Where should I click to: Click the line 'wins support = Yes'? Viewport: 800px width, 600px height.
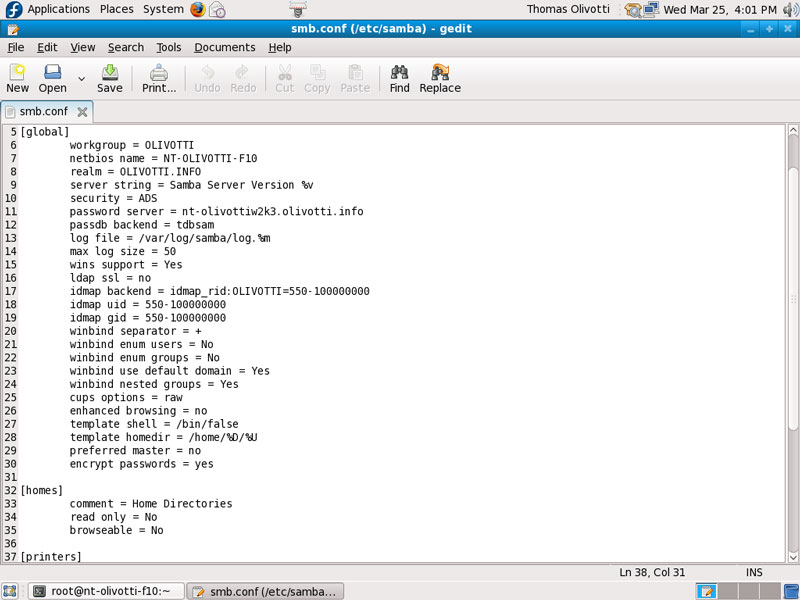(126, 264)
